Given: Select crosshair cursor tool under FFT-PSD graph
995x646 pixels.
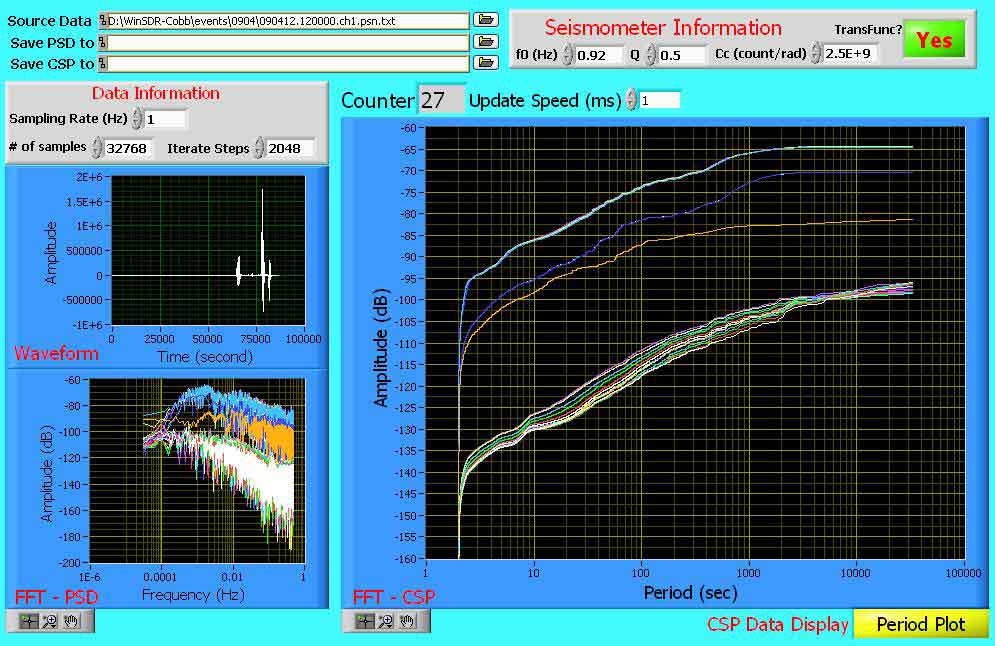Looking at the screenshot, I should tap(29, 621).
